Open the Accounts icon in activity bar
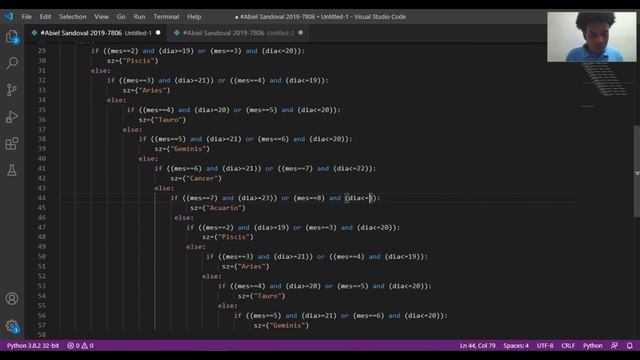The height and width of the screenshot is (360, 640). click(12, 299)
